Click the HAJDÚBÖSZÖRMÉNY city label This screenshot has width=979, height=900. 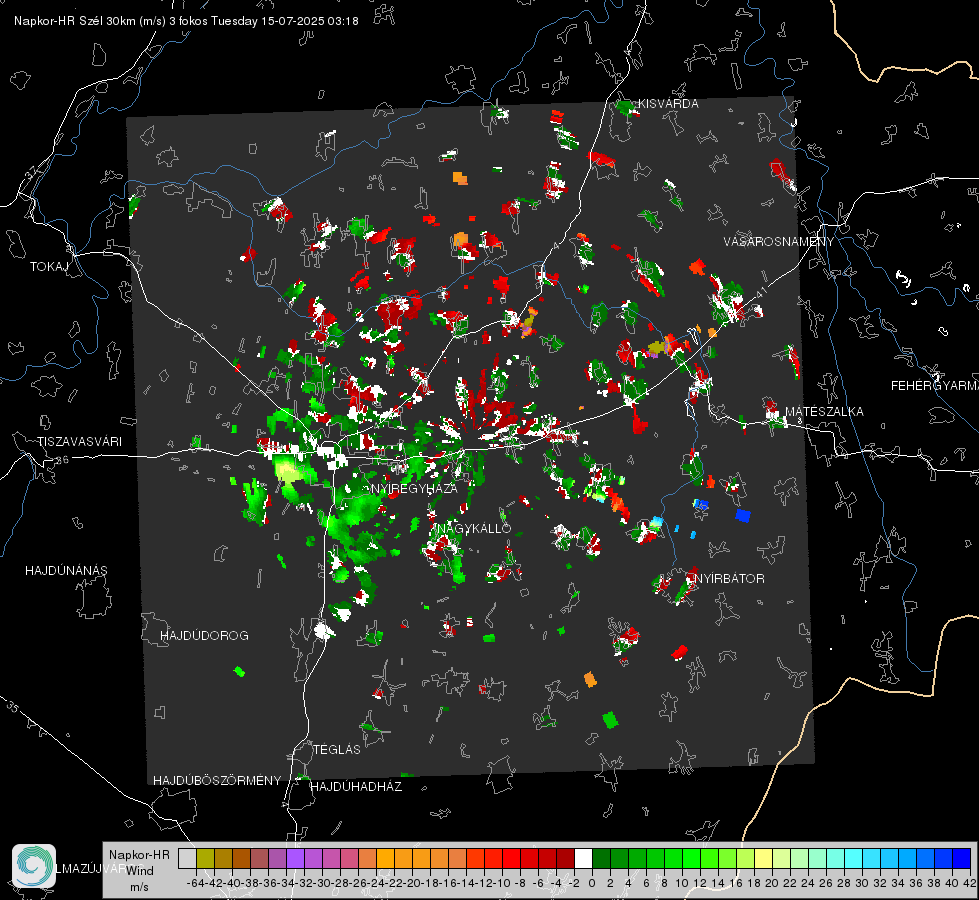217,781
